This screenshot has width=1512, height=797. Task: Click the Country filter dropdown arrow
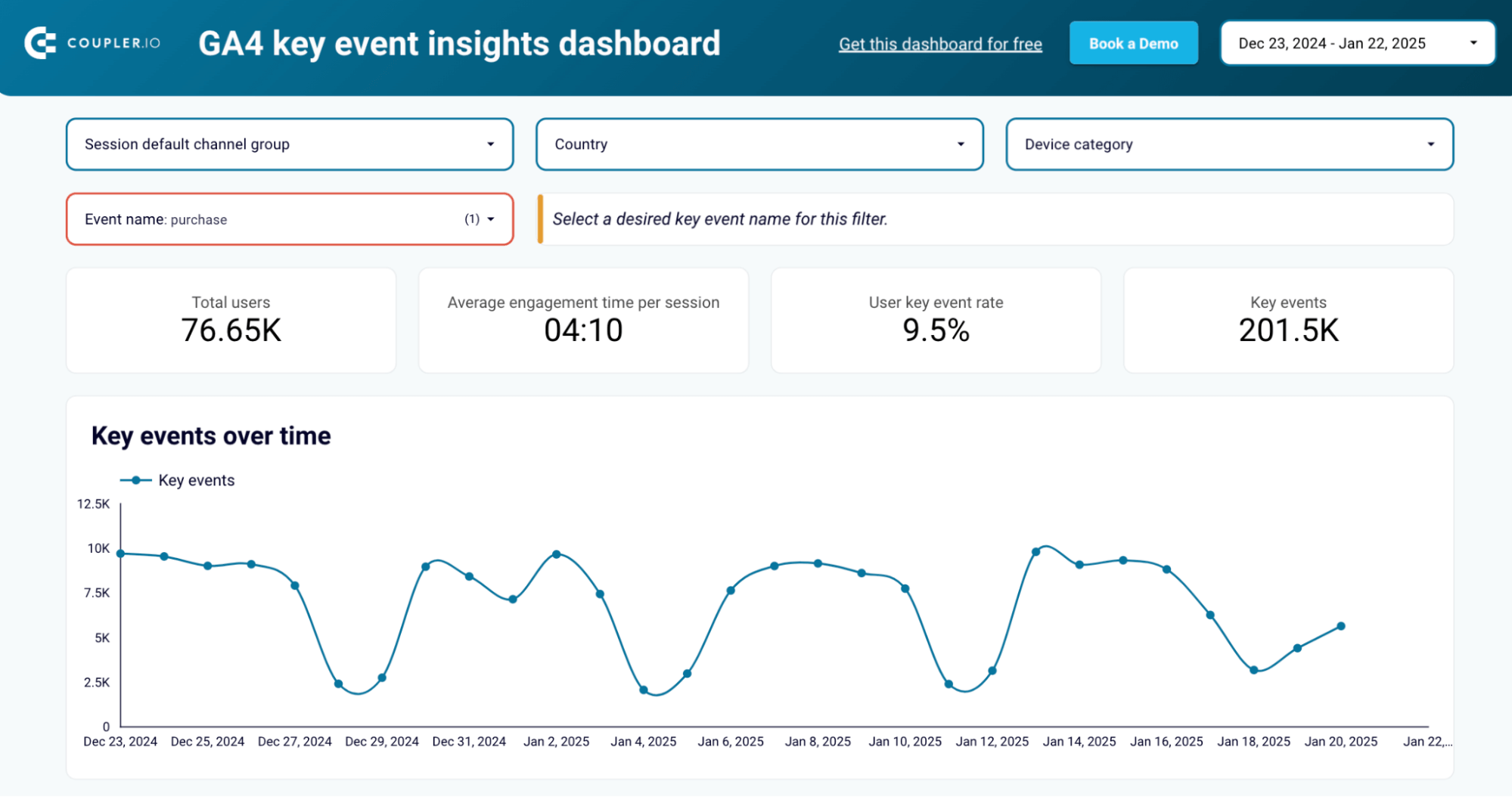(x=961, y=144)
